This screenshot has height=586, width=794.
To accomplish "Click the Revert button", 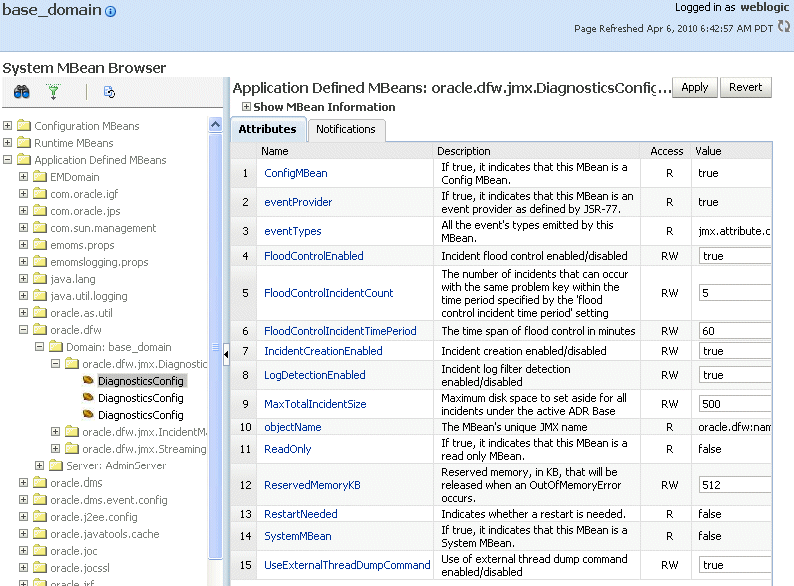I will [745, 87].
